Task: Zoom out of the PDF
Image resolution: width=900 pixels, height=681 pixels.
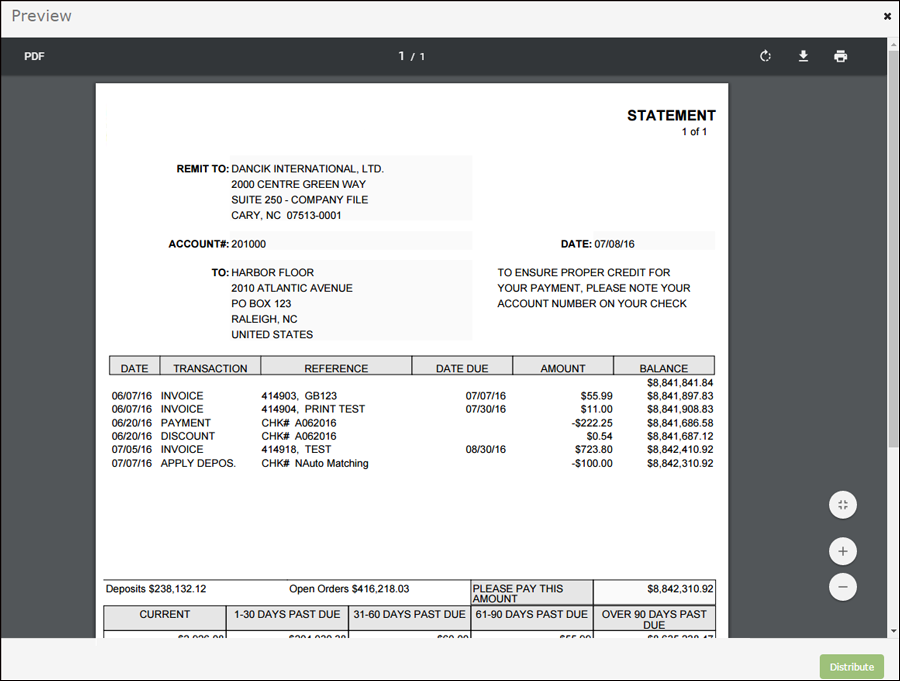Action: [843, 587]
